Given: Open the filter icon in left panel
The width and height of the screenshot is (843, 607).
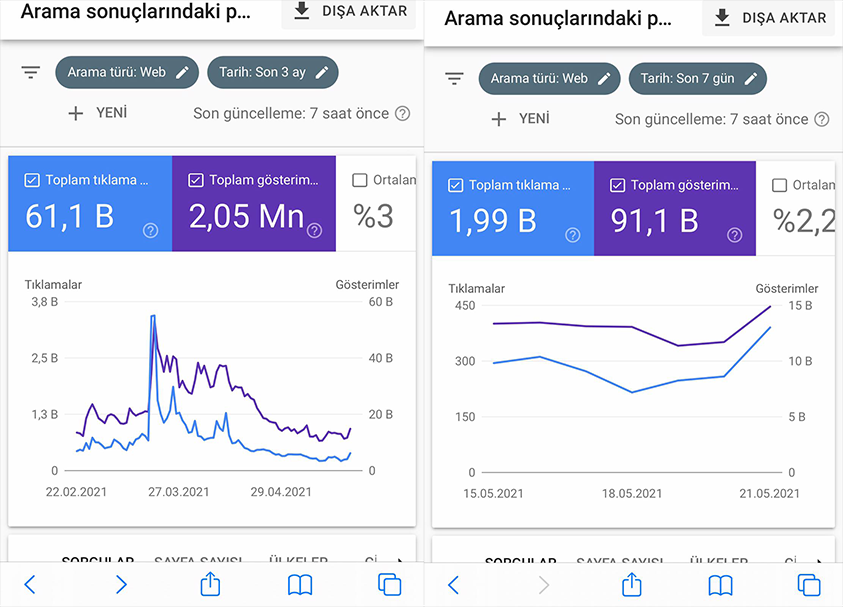Looking at the screenshot, I should coord(31,72).
